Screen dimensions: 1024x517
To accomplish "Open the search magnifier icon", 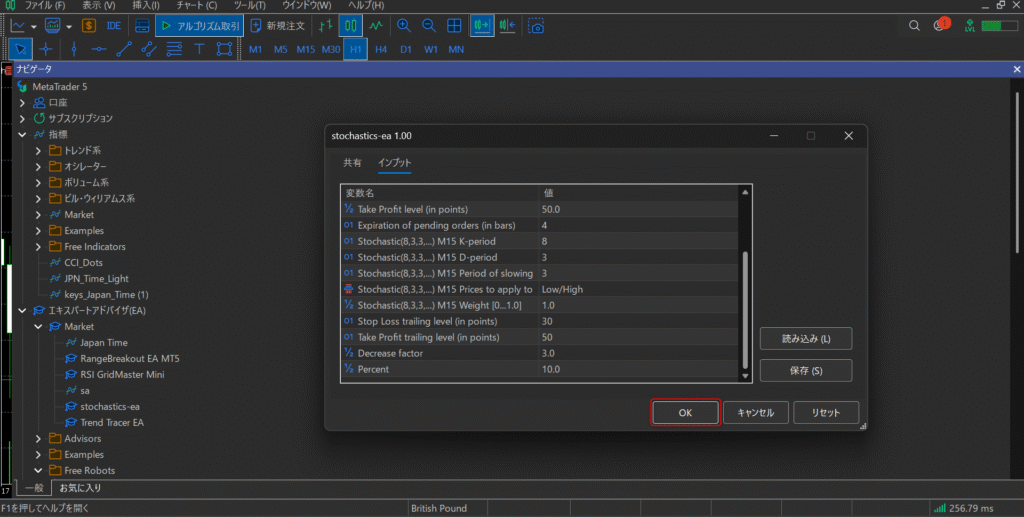I will point(914,25).
